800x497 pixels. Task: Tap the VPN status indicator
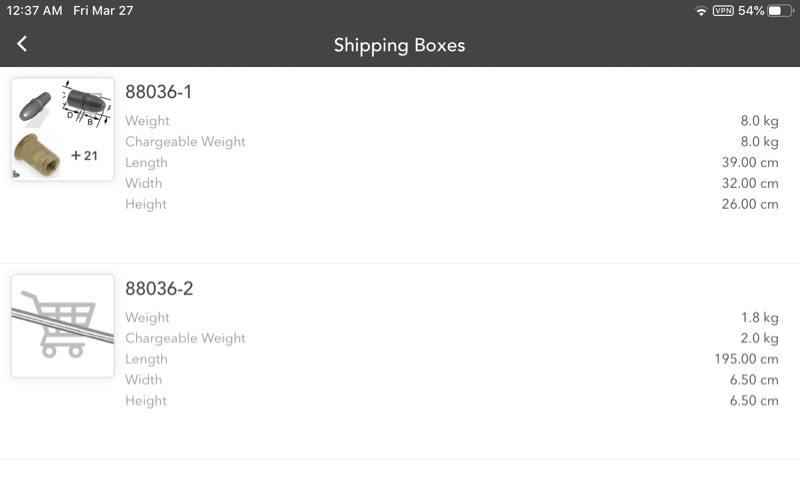723,11
